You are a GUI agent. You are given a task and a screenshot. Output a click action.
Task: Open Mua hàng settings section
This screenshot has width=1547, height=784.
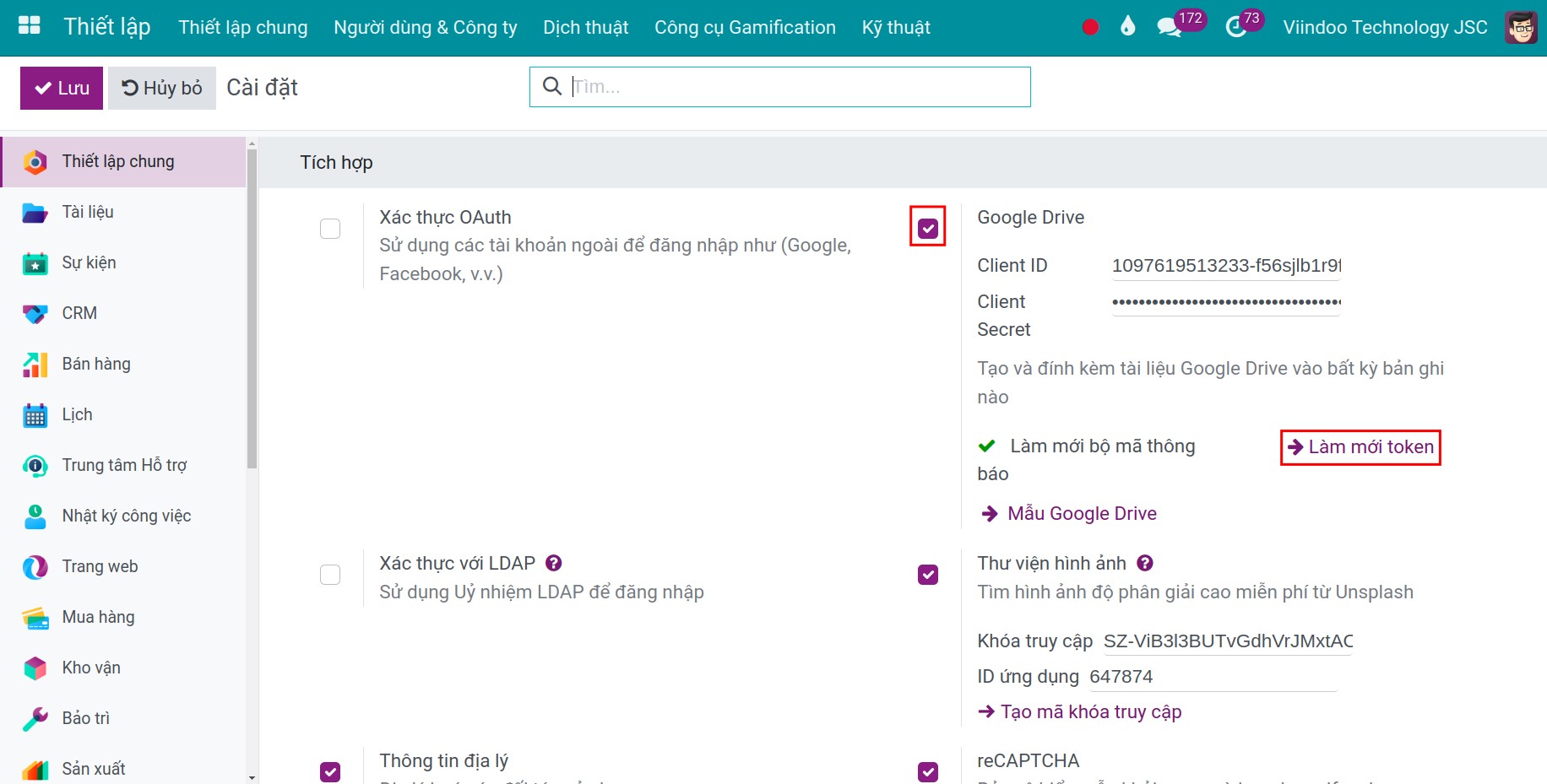click(x=123, y=617)
